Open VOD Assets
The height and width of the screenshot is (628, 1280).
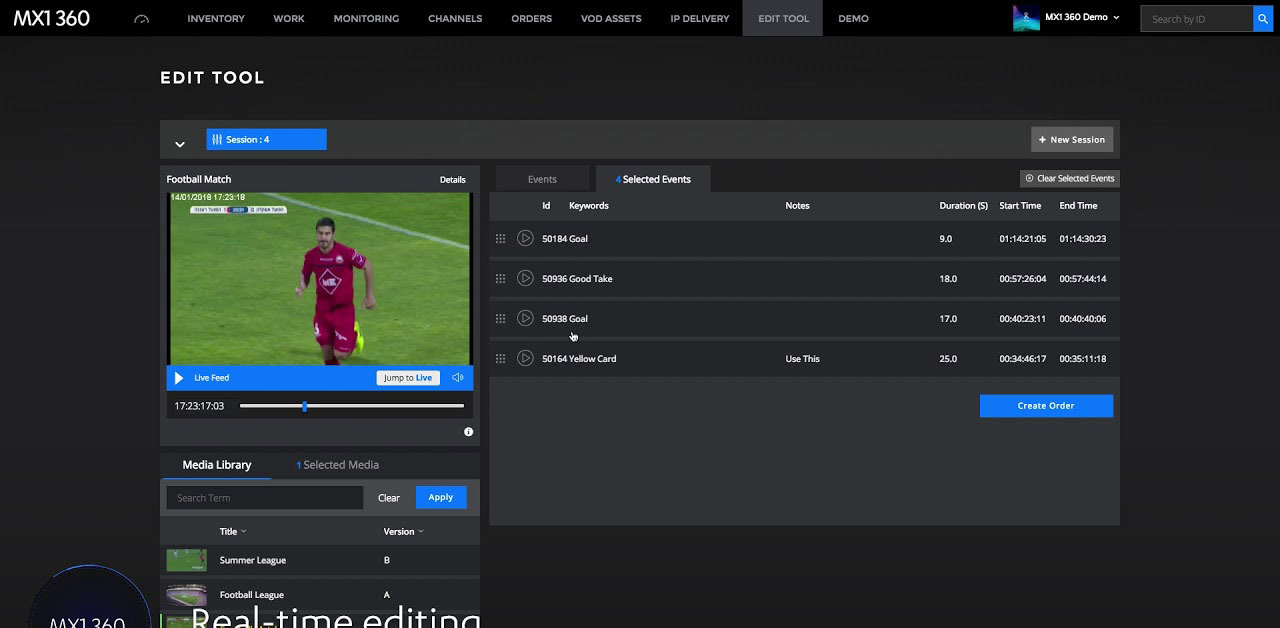611,18
